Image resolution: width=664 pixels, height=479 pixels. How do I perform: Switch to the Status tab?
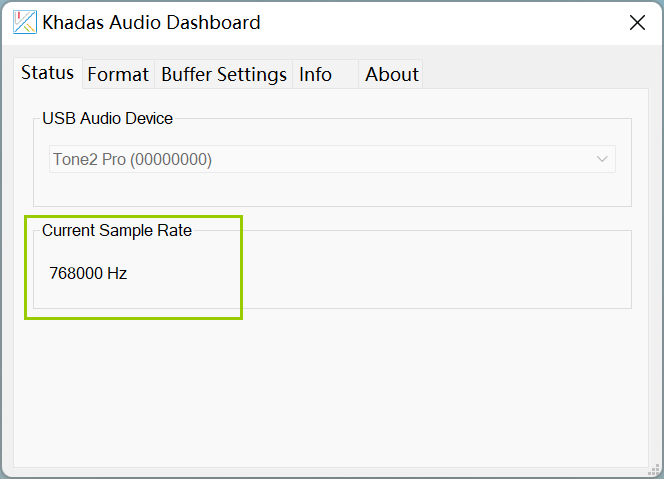[48, 73]
